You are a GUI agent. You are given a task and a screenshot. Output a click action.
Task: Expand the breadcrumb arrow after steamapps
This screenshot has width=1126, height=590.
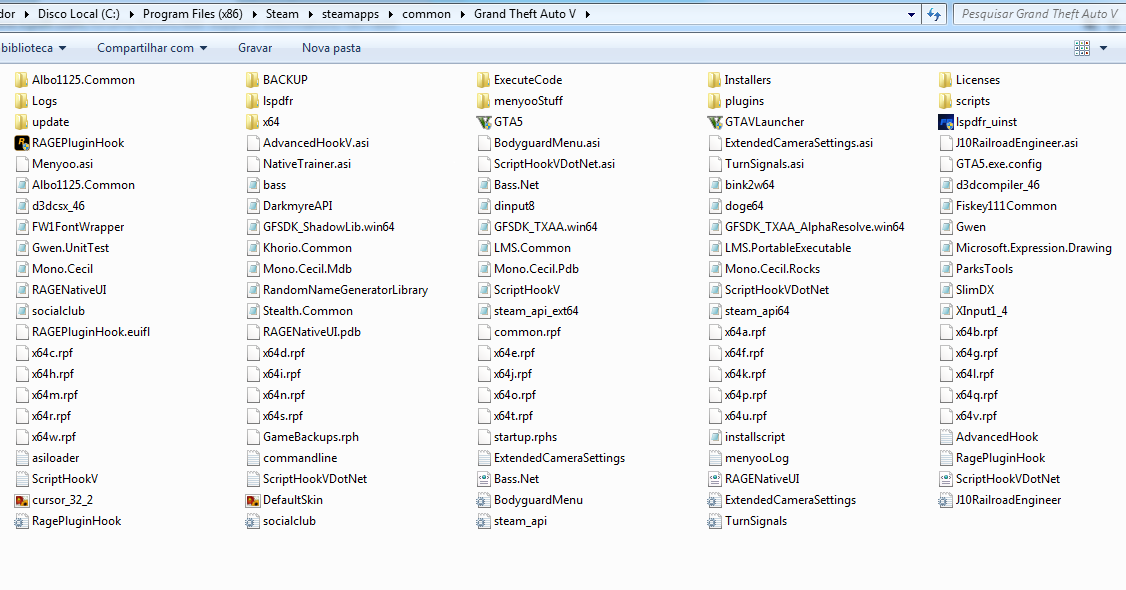tap(391, 14)
